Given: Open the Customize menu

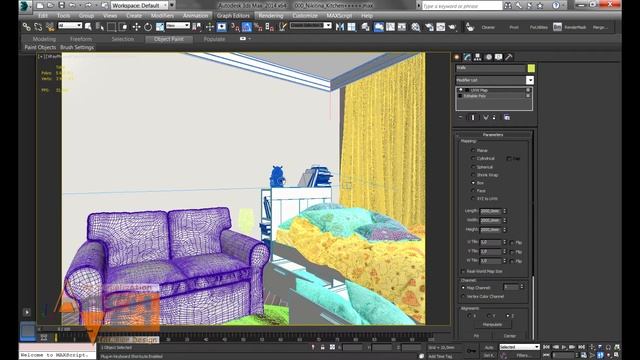Looking at the screenshot, I should coord(305,16).
